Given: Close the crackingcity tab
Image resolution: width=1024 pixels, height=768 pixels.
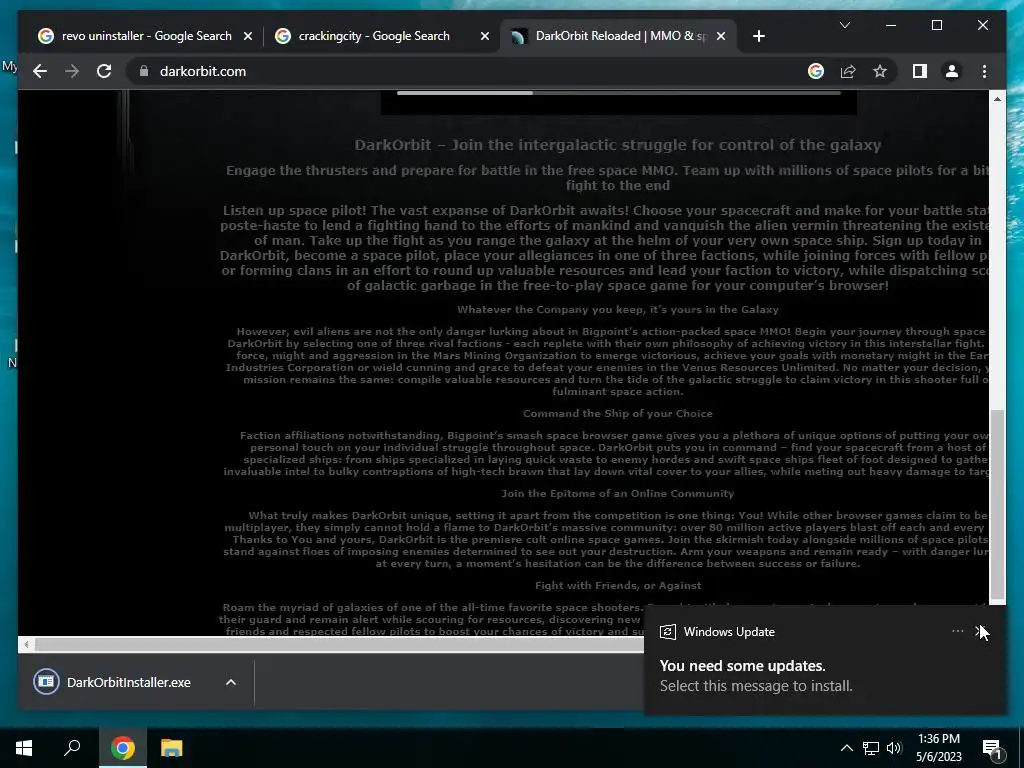Looking at the screenshot, I should [x=485, y=36].
